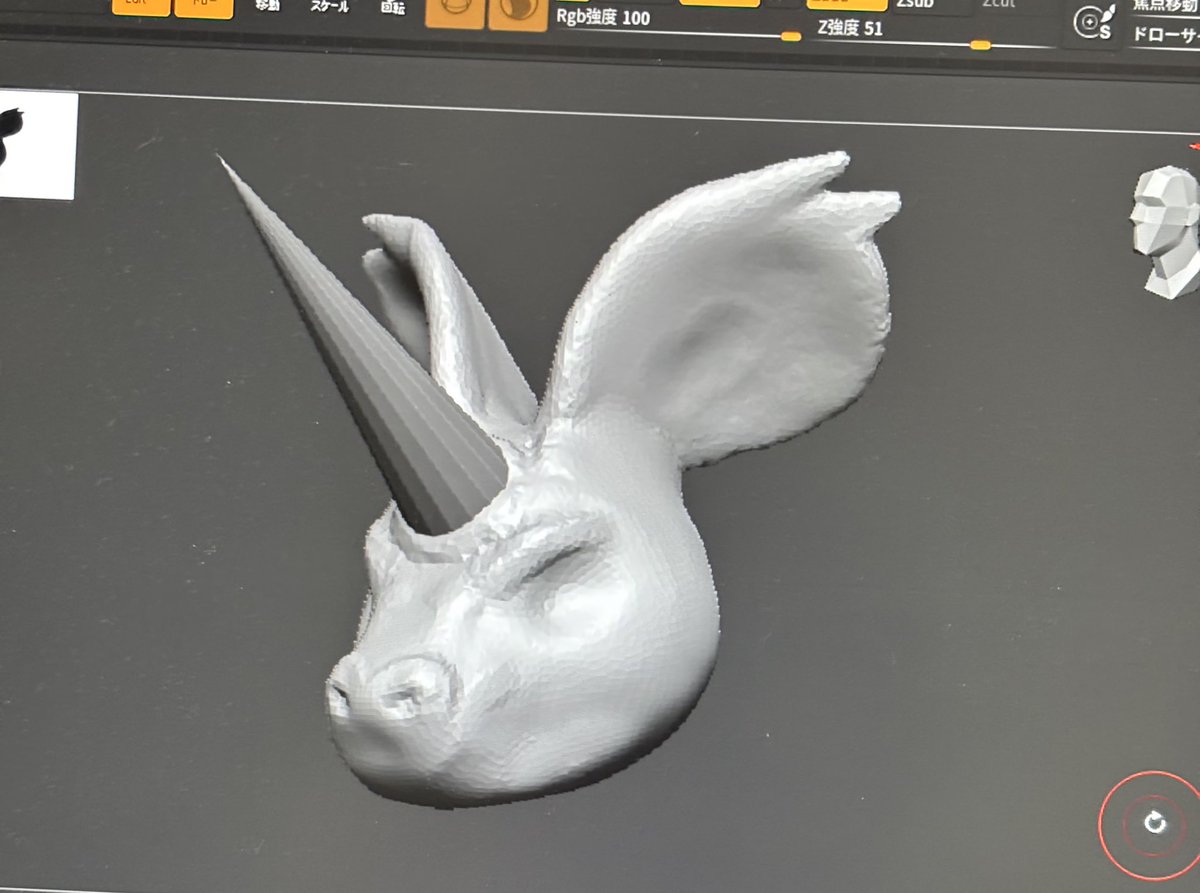Open the white reference thumbnail at left edge

(38, 145)
